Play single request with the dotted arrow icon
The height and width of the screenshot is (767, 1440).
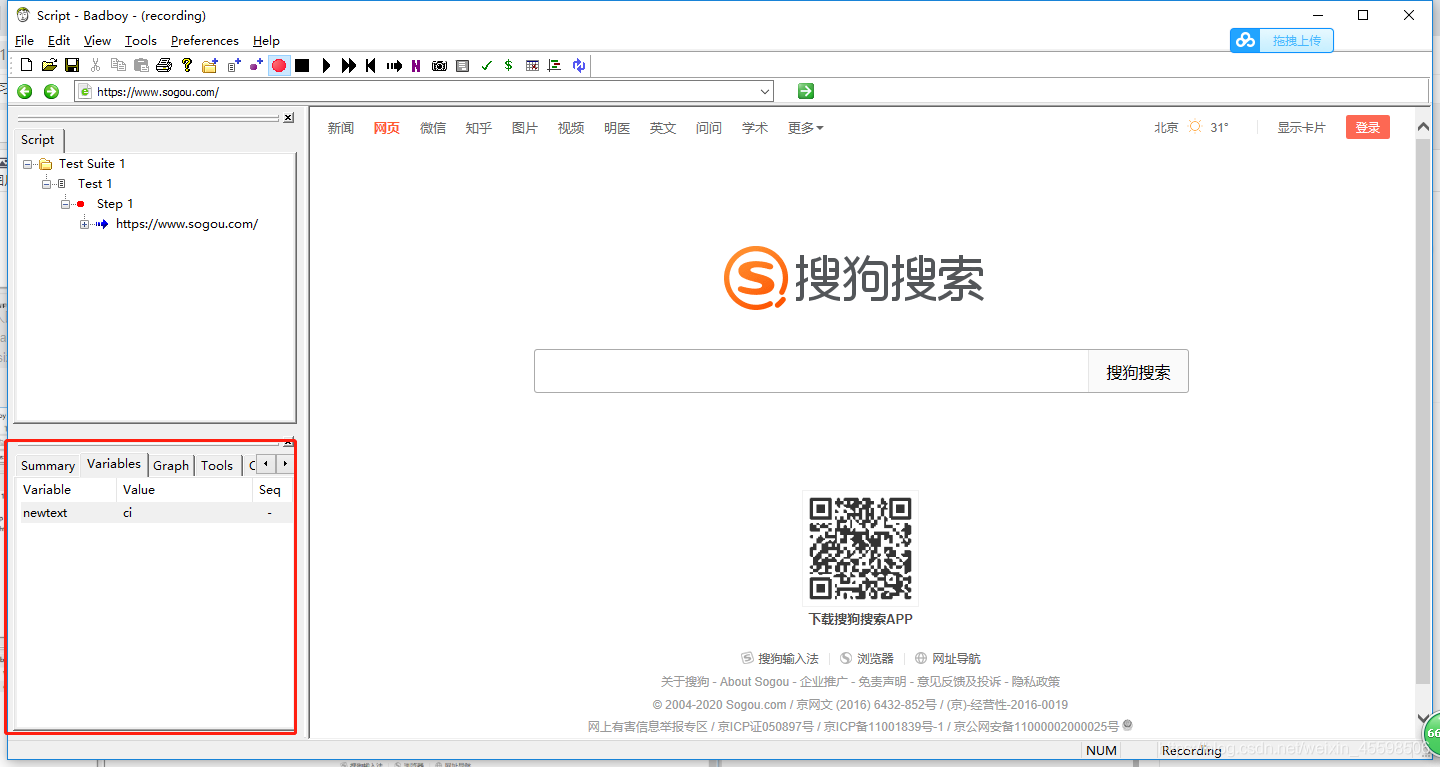click(x=394, y=65)
